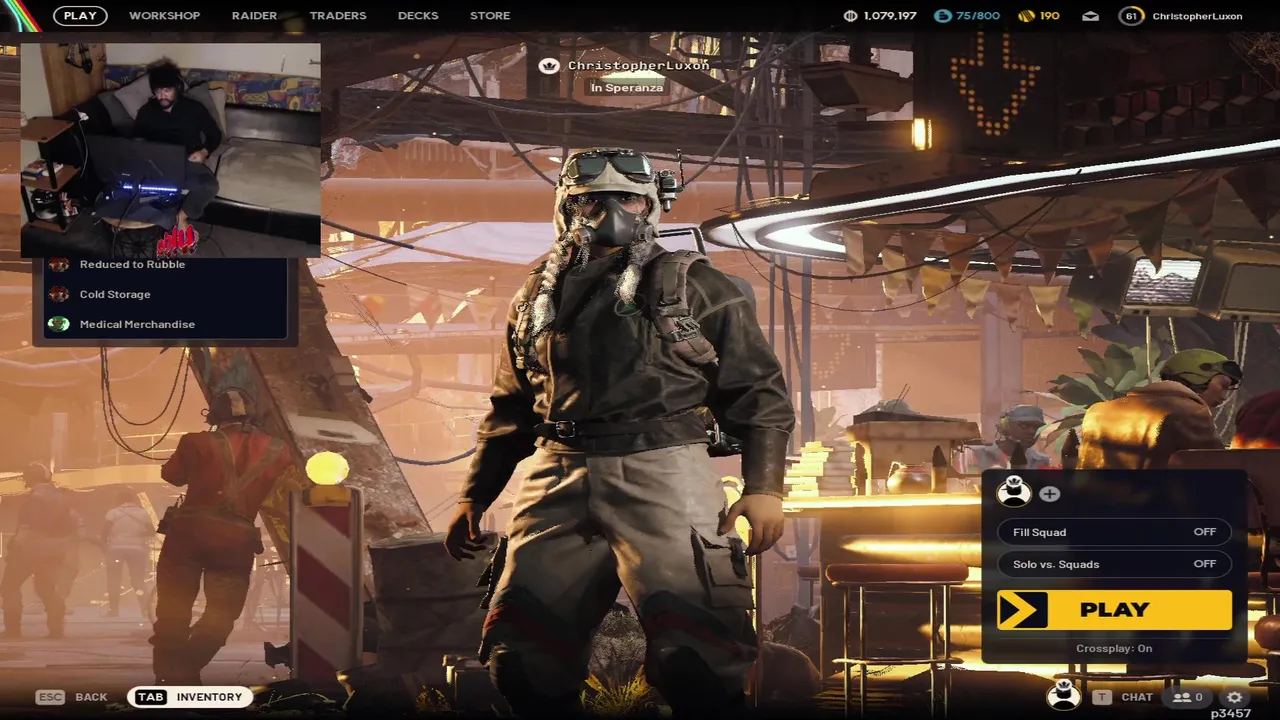Viewport: 1280px width, 720px height.
Task: Click the webcam overlay thumbnail
Action: [171, 149]
